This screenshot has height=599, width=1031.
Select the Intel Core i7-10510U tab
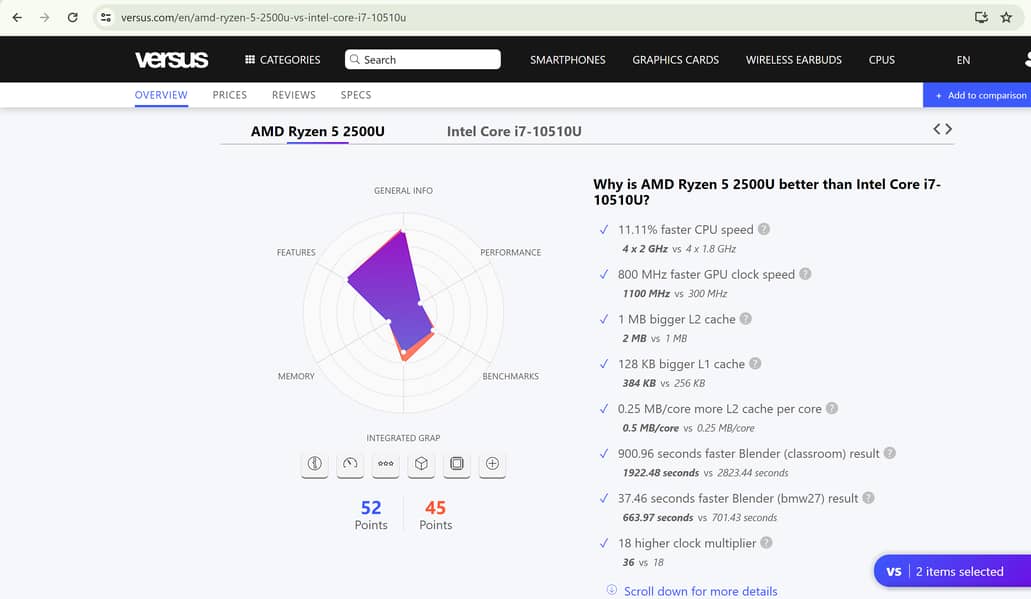(x=514, y=131)
